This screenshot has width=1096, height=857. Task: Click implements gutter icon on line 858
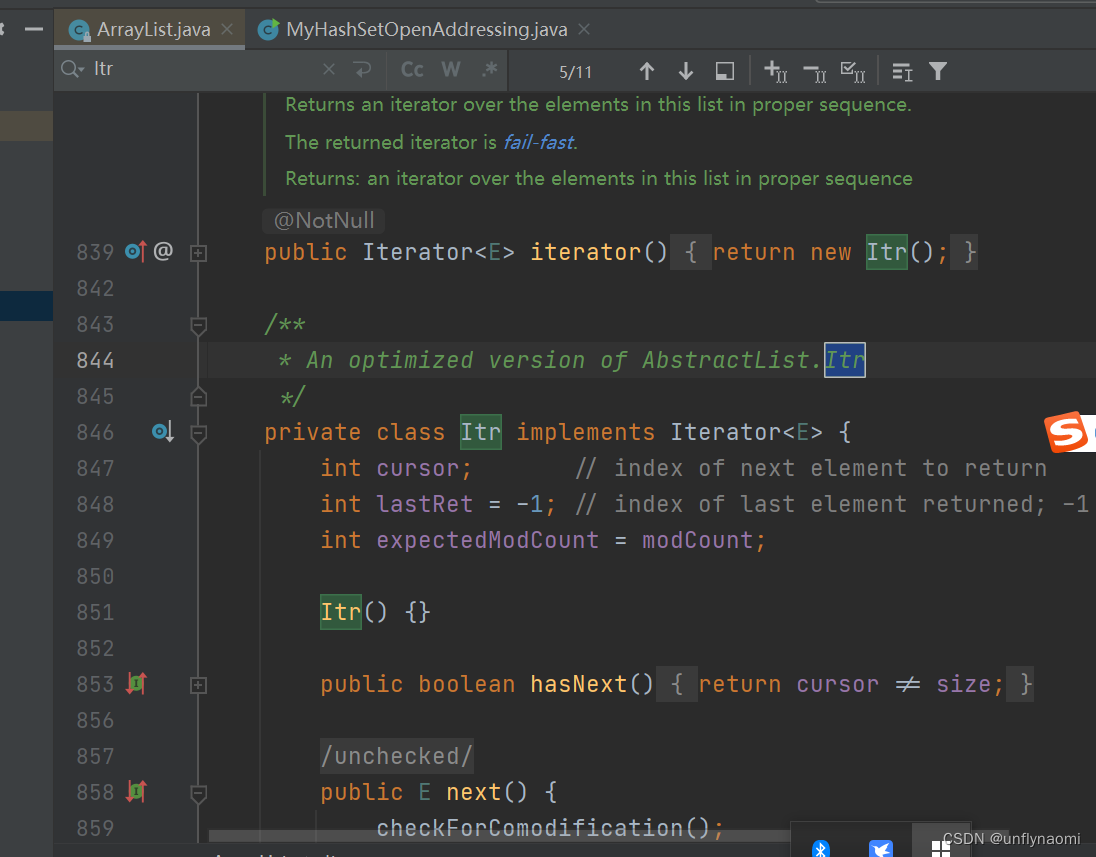(136, 792)
